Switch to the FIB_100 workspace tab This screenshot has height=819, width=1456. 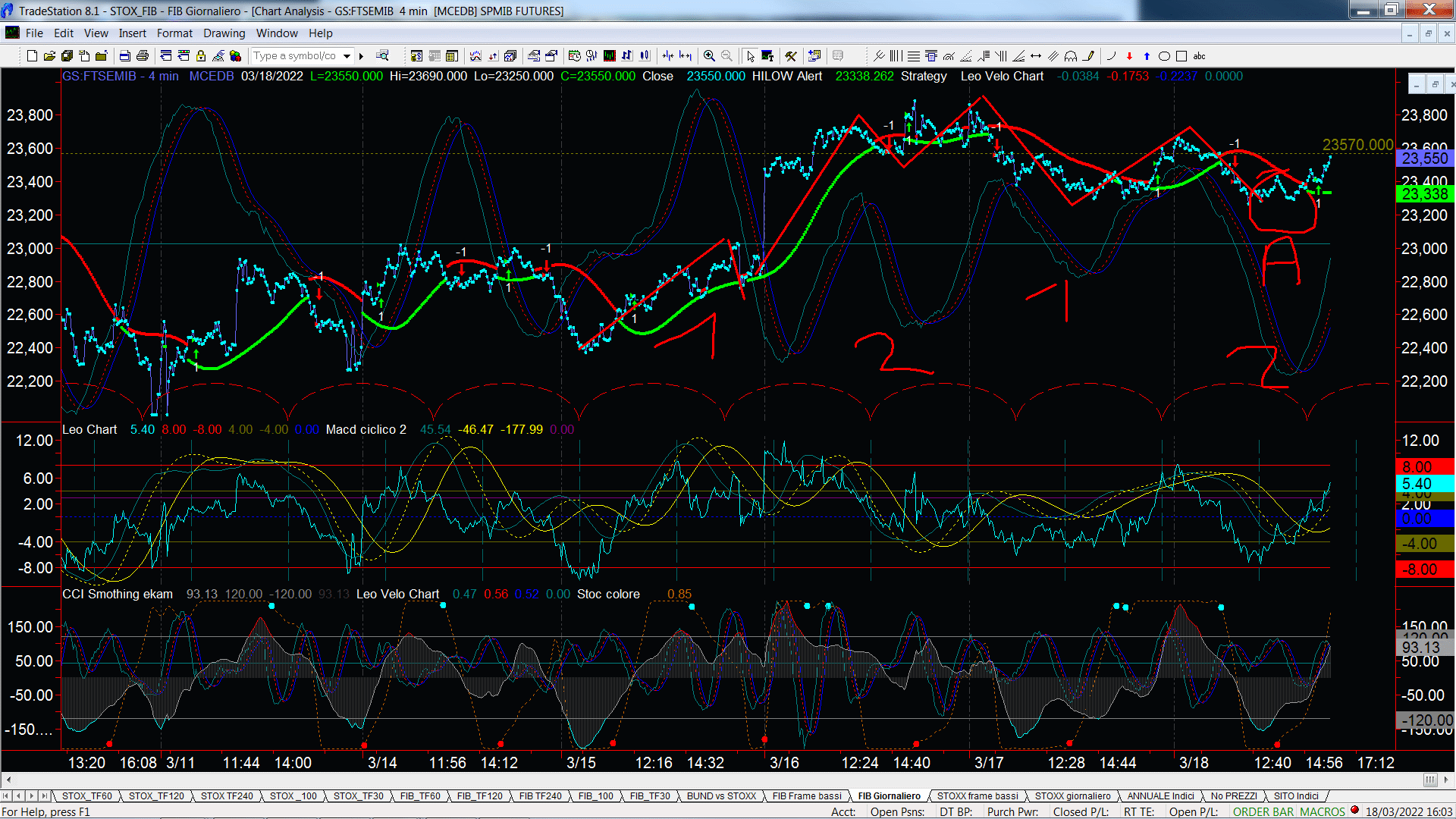tap(596, 795)
